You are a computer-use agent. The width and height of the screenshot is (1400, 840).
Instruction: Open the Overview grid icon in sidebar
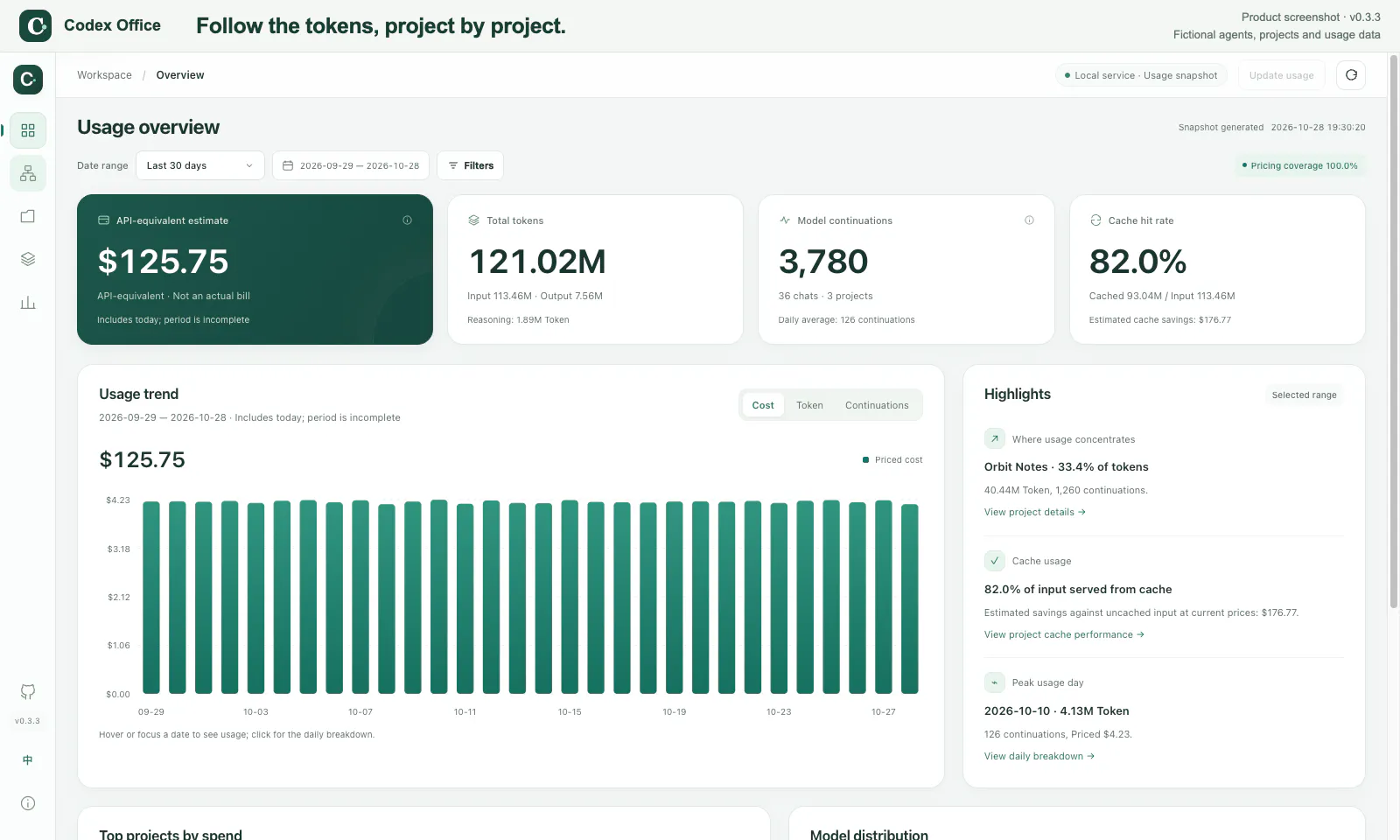click(x=28, y=130)
